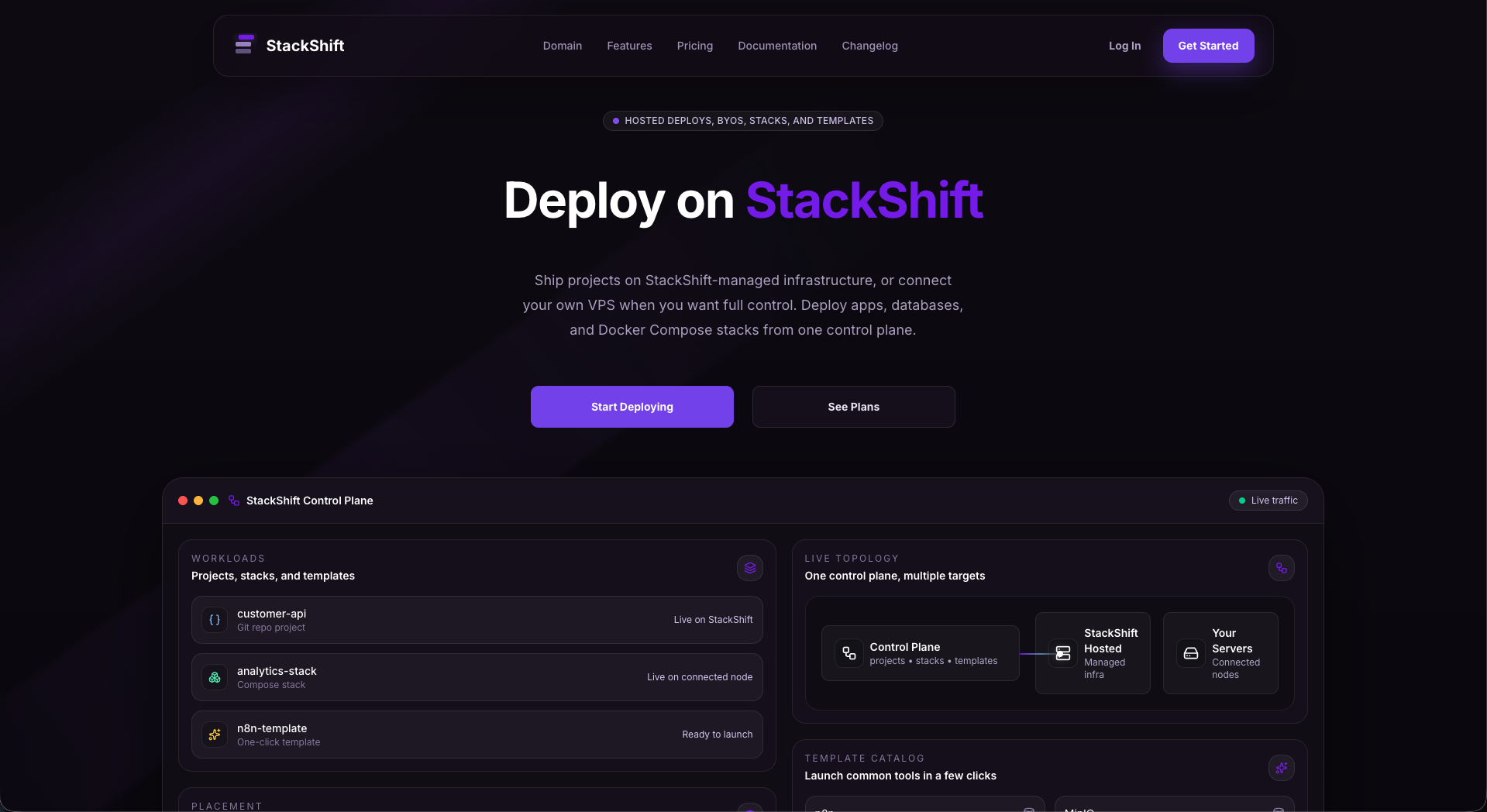The height and width of the screenshot is (812, 1487).
Task: Select the StackShift Hosted server icon
Action: click(1062, 653)
